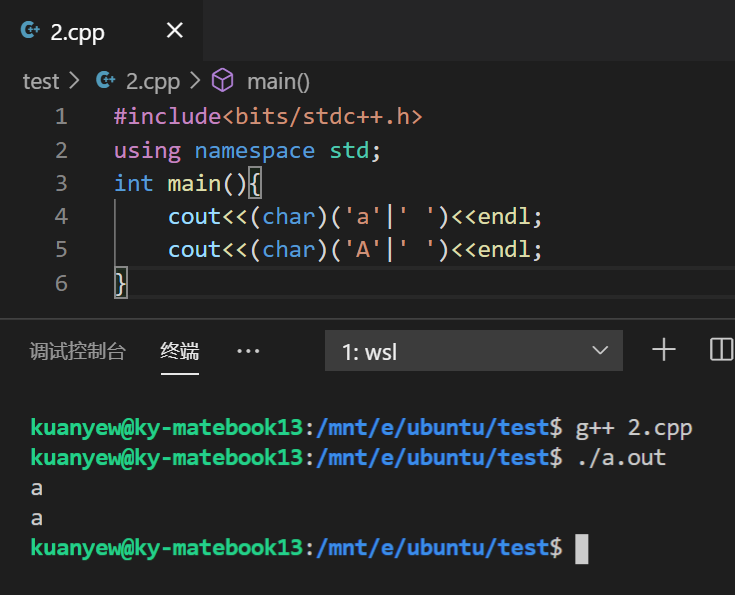Expand the chevron after the 2.cpp breadcrumb
The image size is (735, 595).
click(x=195, y=81)
